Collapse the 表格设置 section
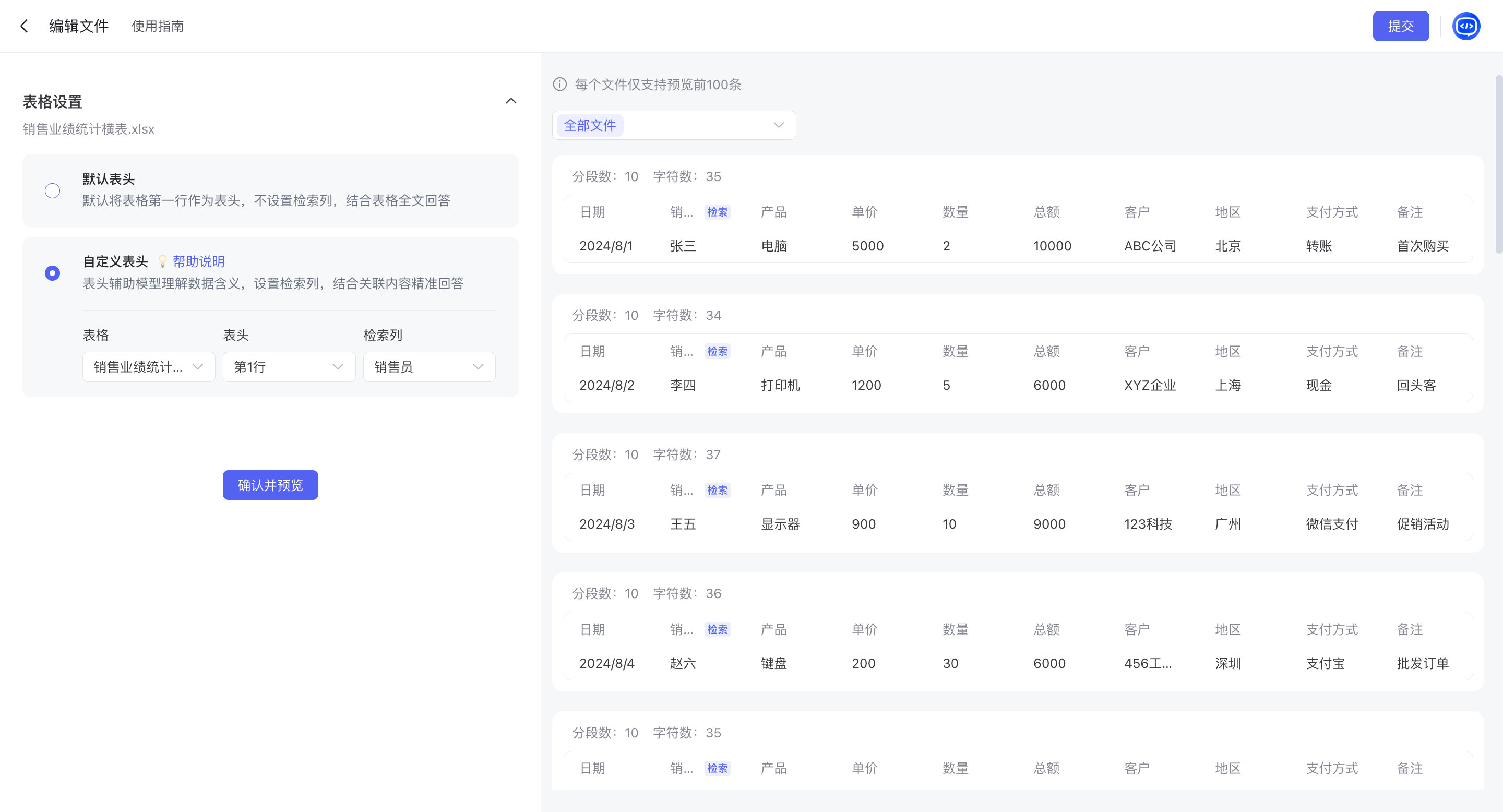1503x812 pixels. click(x=511, y=101)
